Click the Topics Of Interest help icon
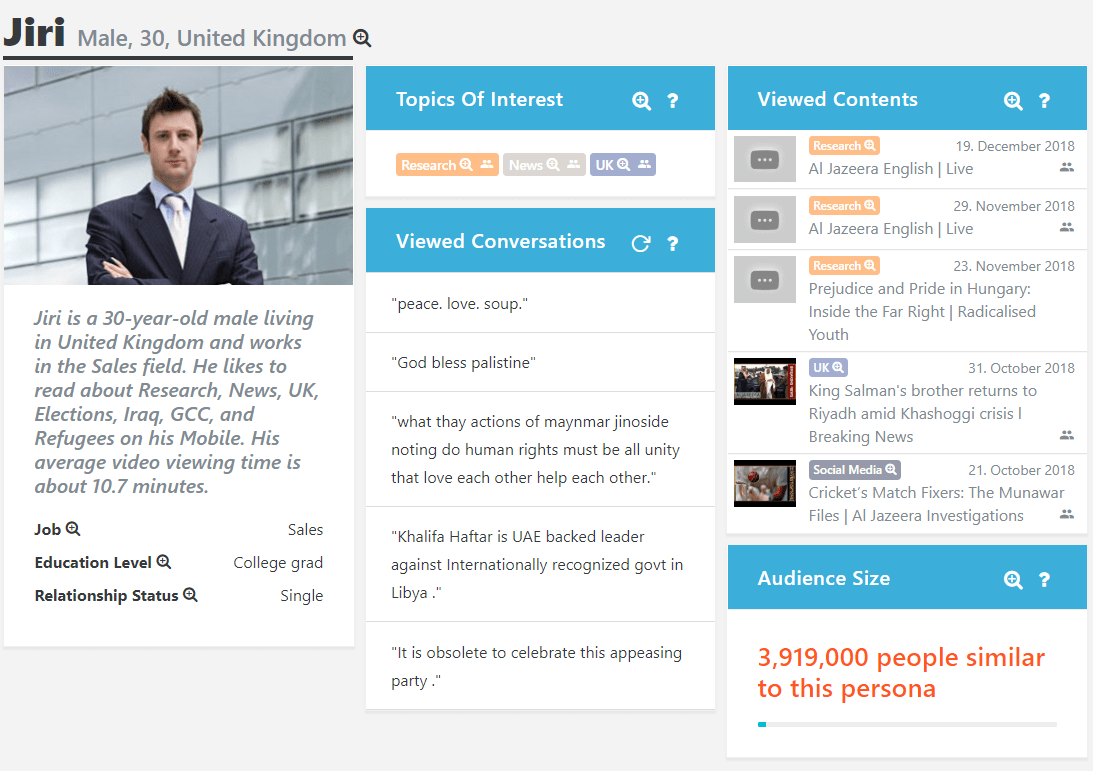Image resolution: width=1093 pixels, height=771 pixels. pyautogui.click(x=673, y=100)
